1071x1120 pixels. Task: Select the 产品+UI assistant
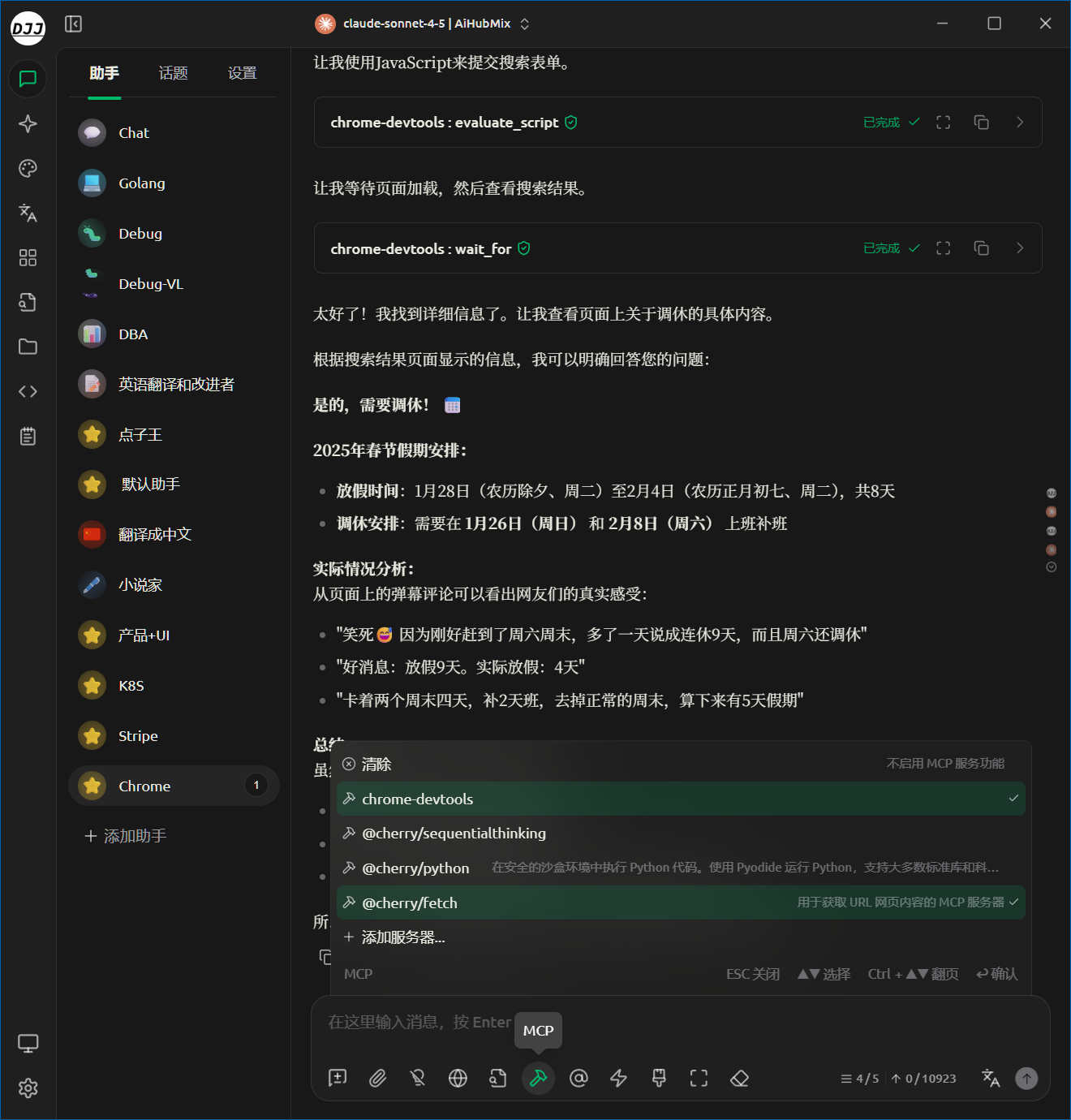click(174, 635)
